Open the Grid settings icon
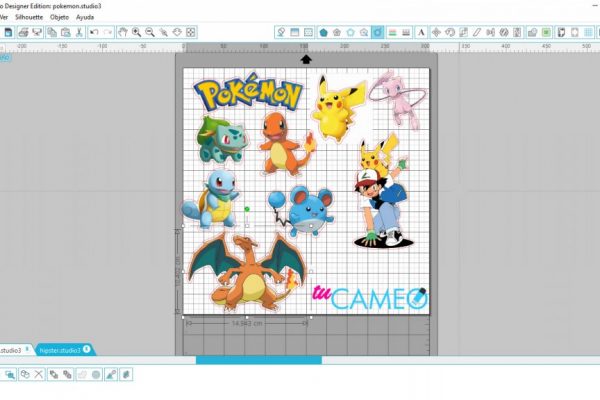Image resolution: width=600 pixels, height=400 pixels. tap(589, 32)
